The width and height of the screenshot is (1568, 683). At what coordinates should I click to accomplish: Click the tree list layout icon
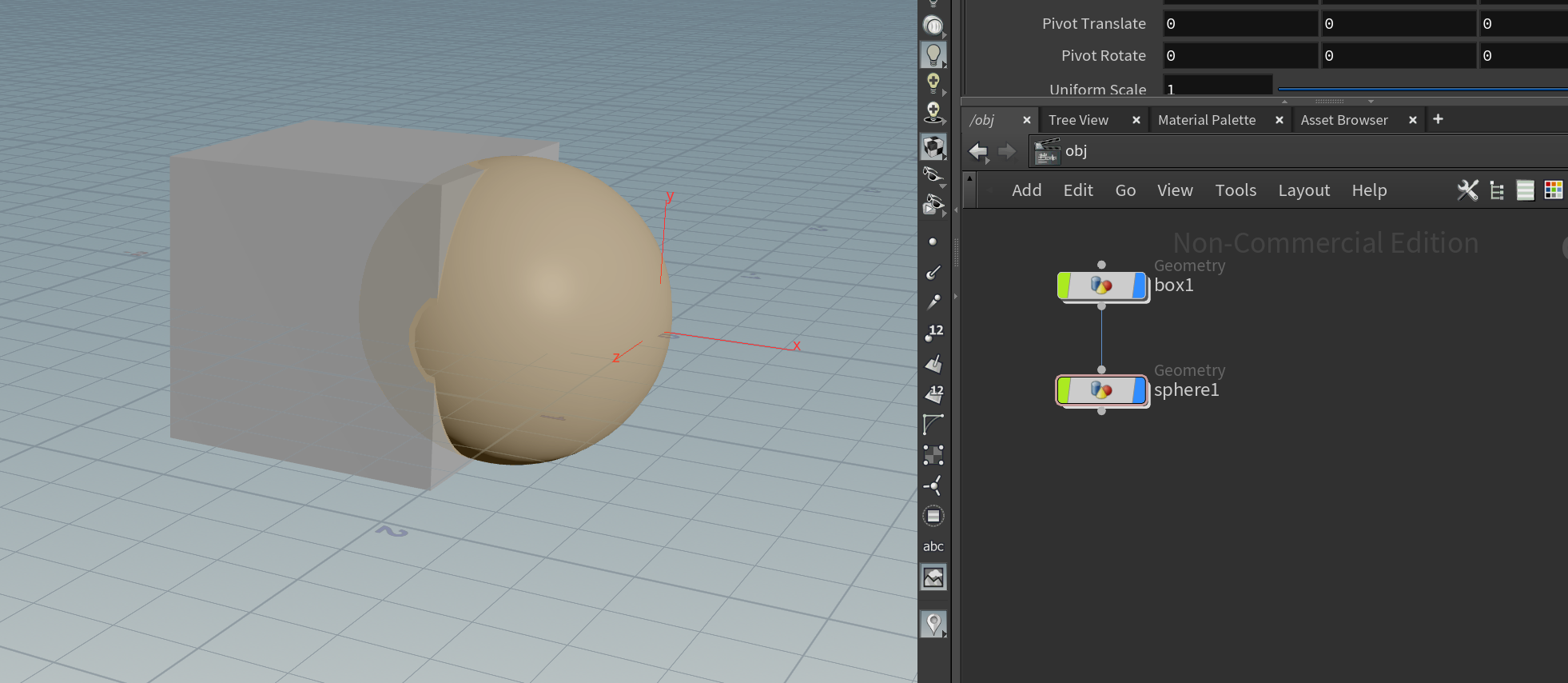pos(1497,190)
